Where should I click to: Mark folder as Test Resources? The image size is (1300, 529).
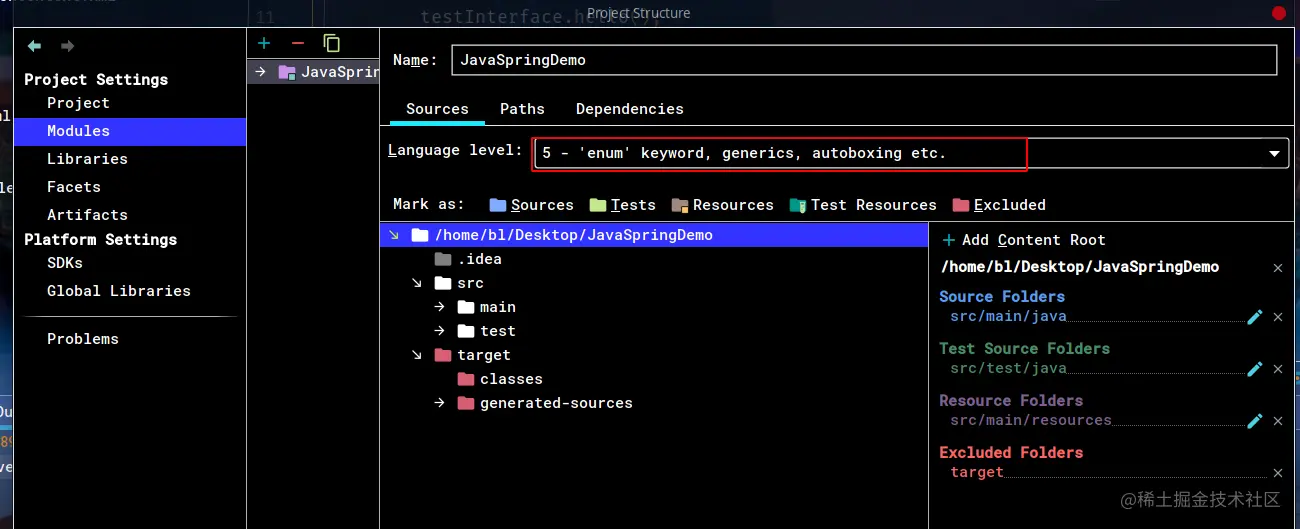pos(862,205)
